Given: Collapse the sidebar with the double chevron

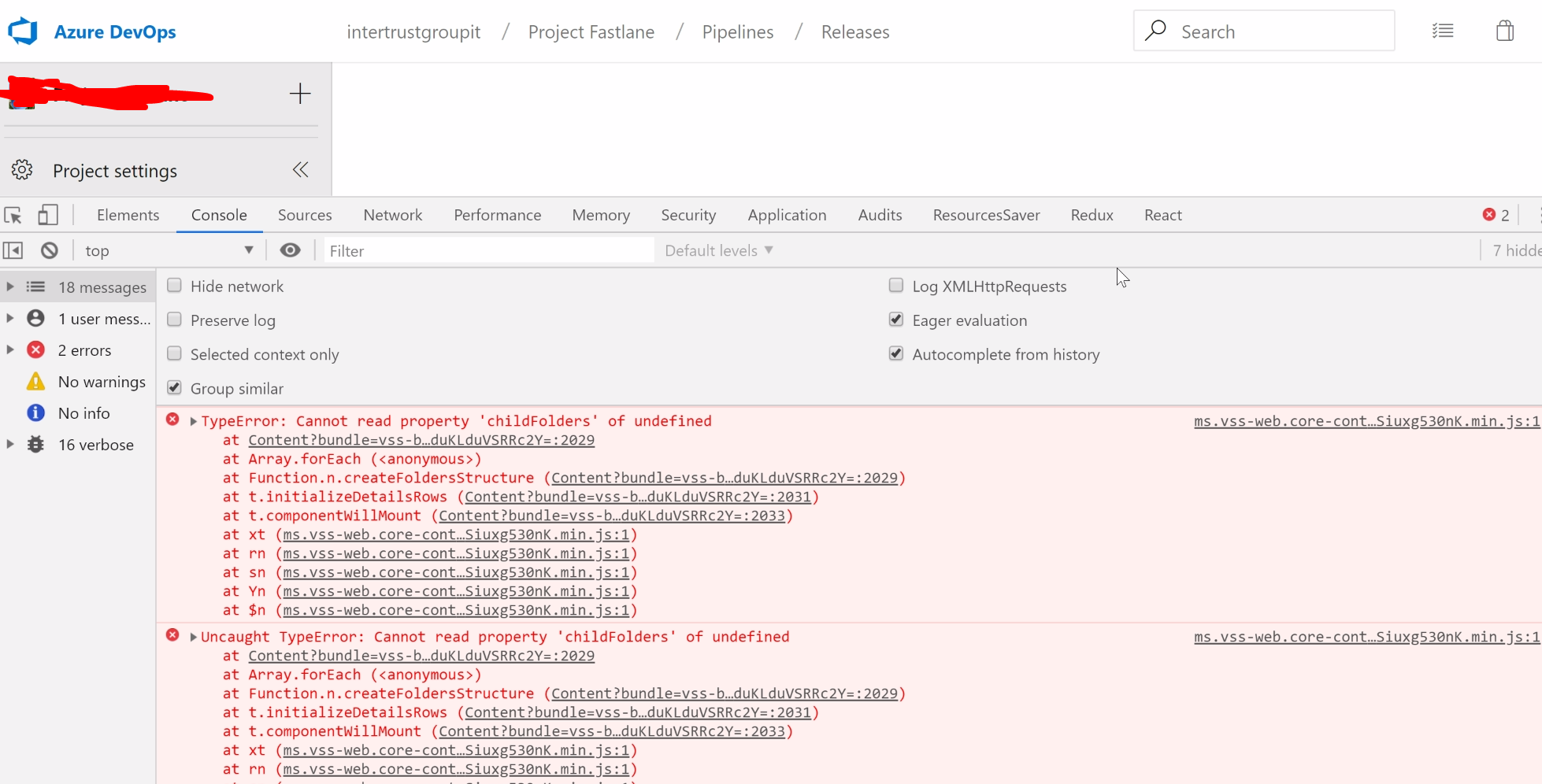Looking at the screenshot, I should pos(301,170).
